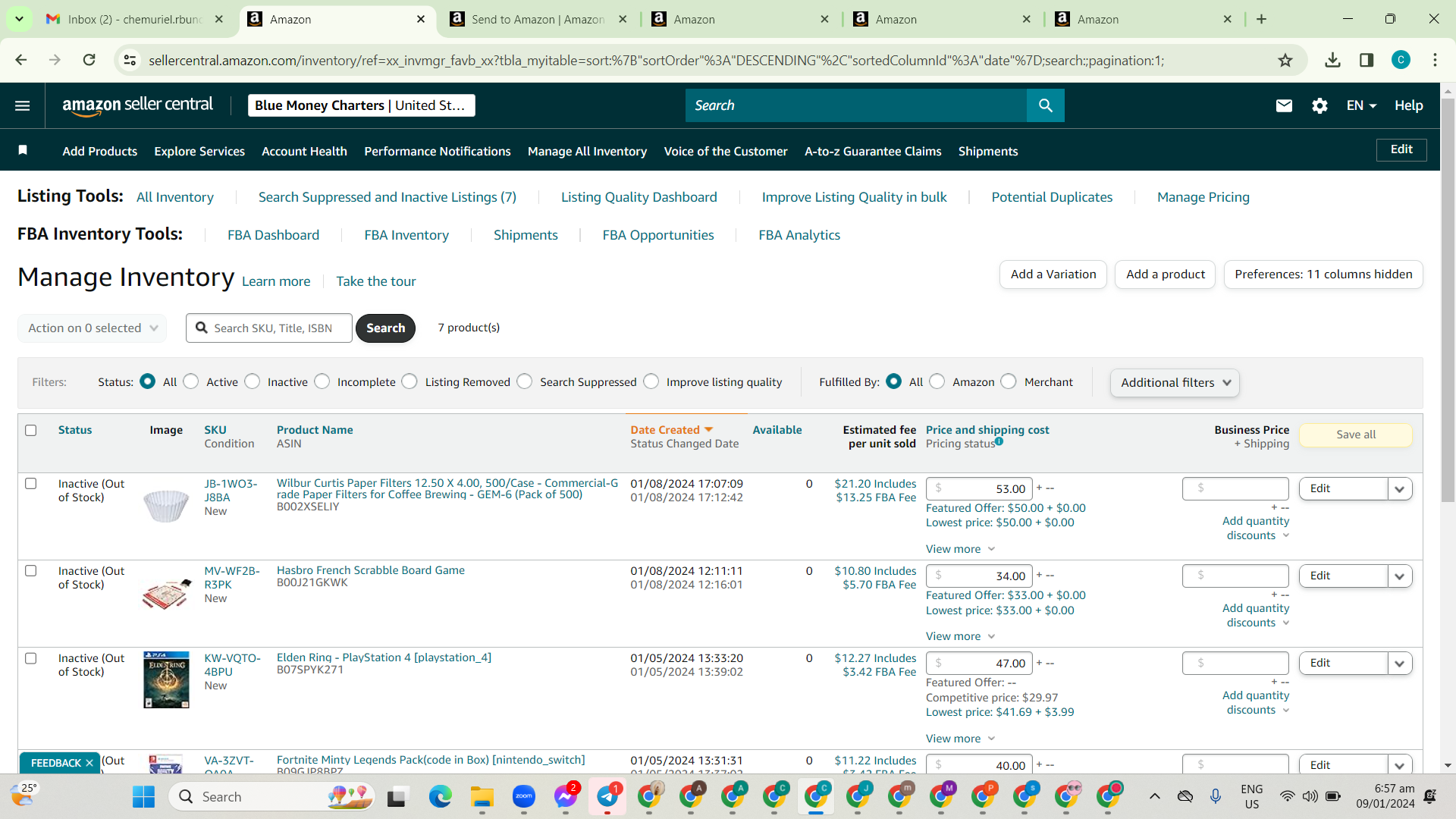Viewport: 1456px width, 819px height.
Task: Choose Fulfilled By Merchant radio button
Action: click(1009, 381)
